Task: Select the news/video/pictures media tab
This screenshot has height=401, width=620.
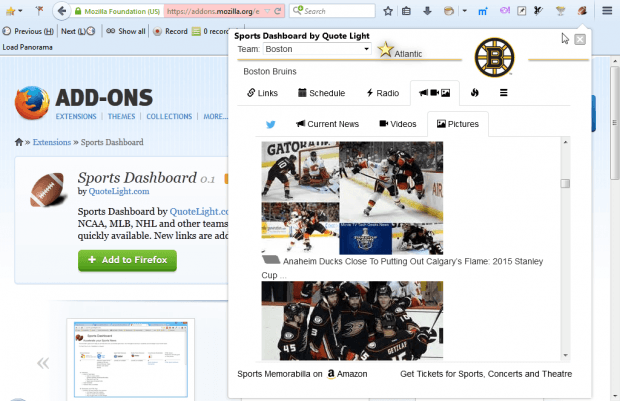Action: pos(435,93)
